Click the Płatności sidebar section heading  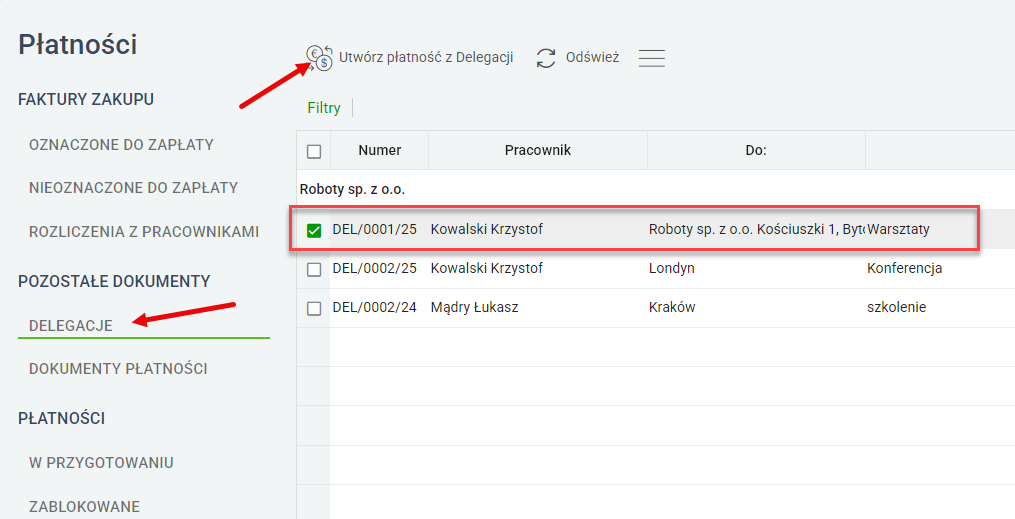pyautogui.click(x=61, y=419)
